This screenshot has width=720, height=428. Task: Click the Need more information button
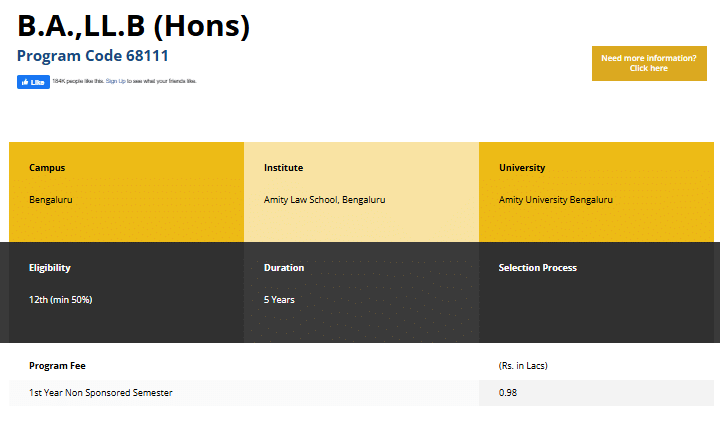(x=648, y=63)
